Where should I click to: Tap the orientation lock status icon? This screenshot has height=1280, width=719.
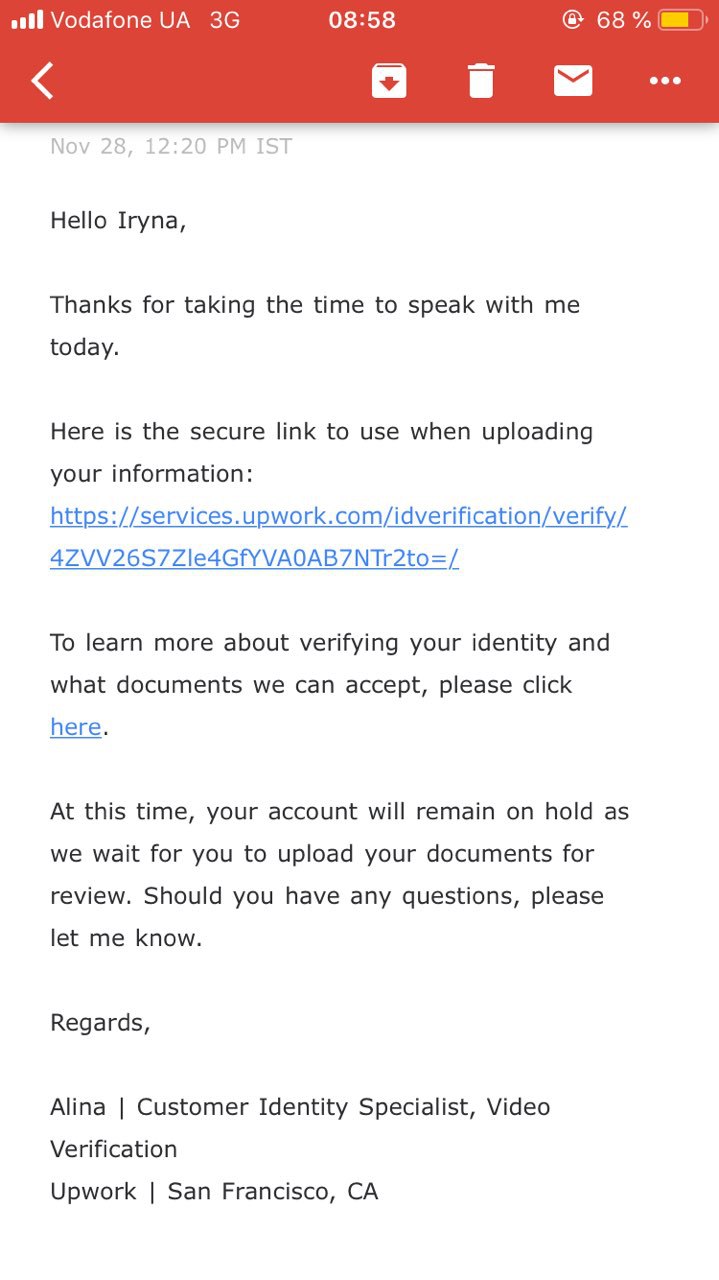point(573,20)
